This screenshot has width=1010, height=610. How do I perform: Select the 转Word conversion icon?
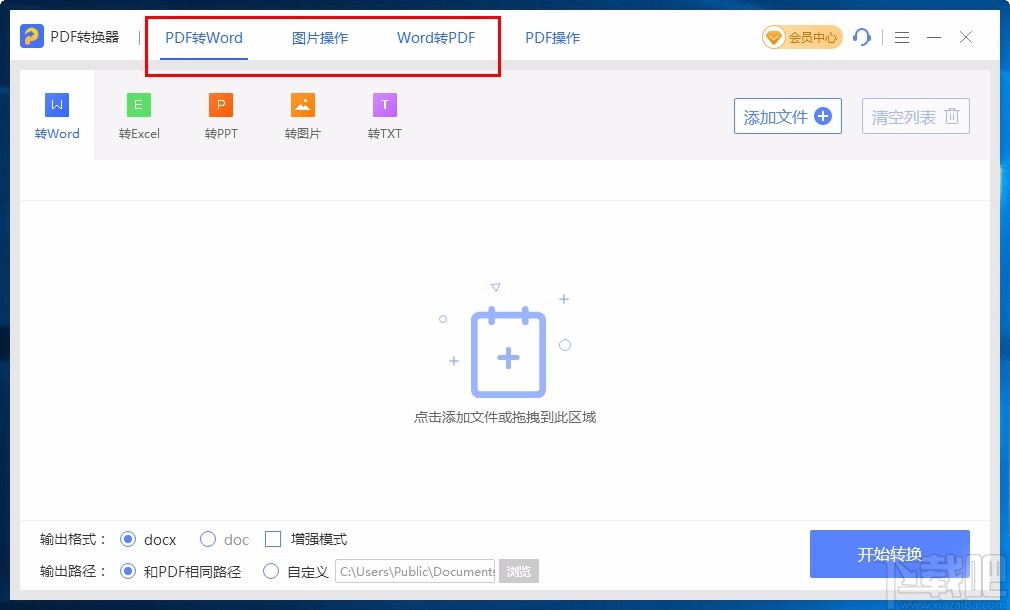(56, 103)
